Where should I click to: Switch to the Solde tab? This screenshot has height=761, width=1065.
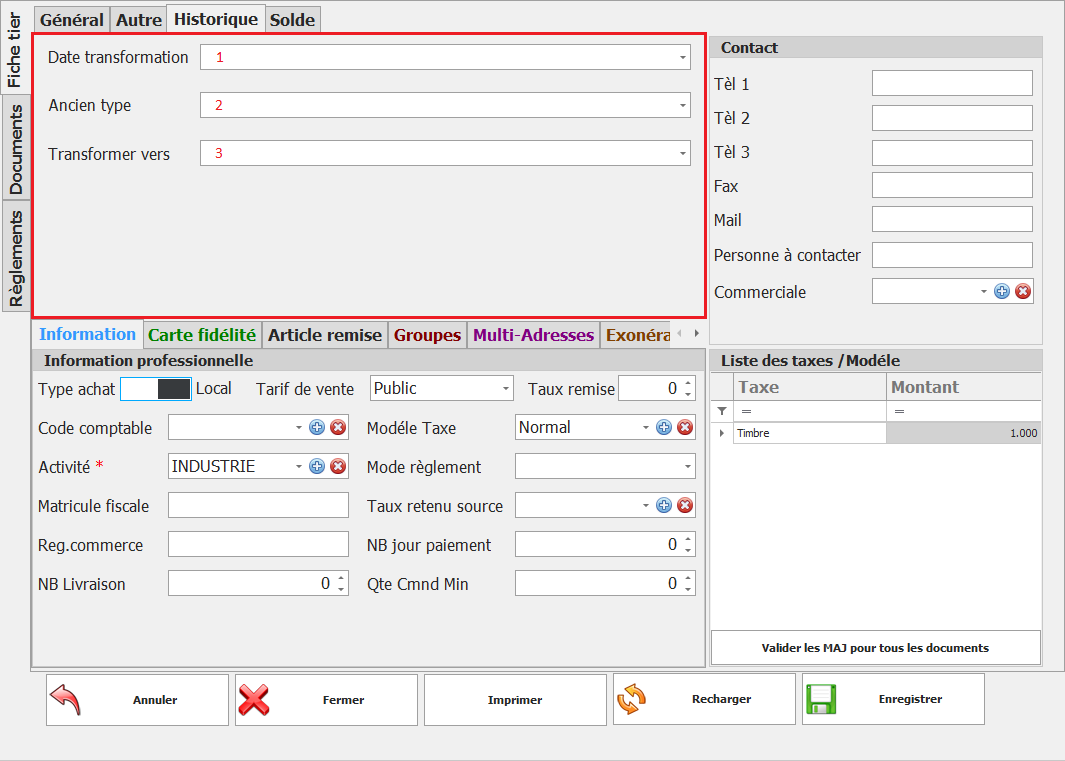(x=292, y=20)
